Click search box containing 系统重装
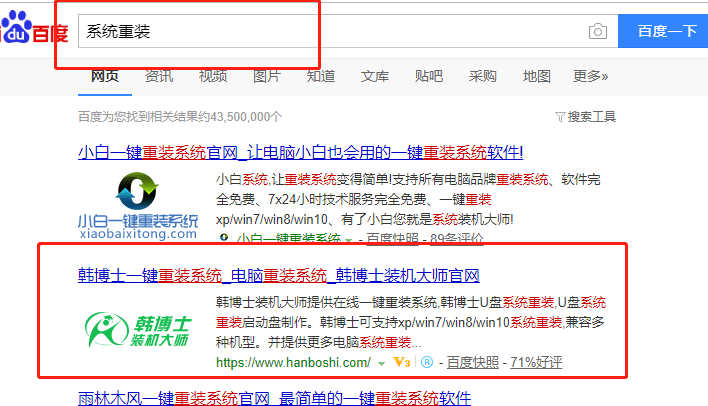Image resolution: width=708 pixels, height=406 pixels. click(348, 31)
